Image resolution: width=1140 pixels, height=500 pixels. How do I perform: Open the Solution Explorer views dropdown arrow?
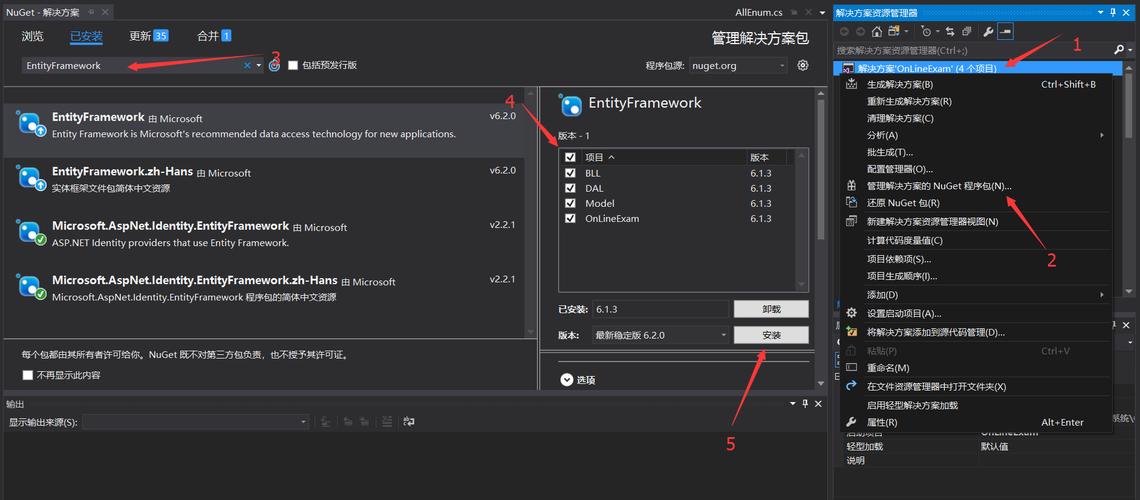click(907, 31)
